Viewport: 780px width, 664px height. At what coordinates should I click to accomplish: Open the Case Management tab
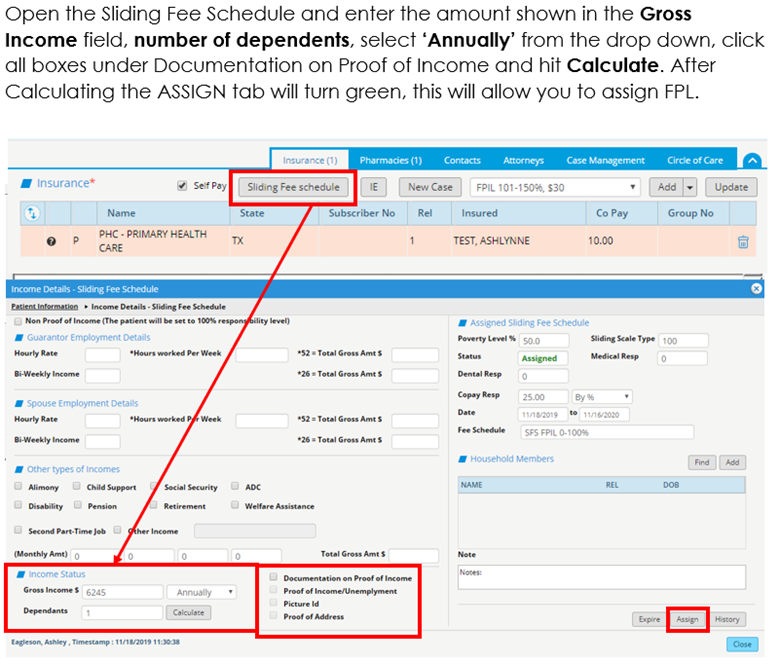click(x=605, y=160)
